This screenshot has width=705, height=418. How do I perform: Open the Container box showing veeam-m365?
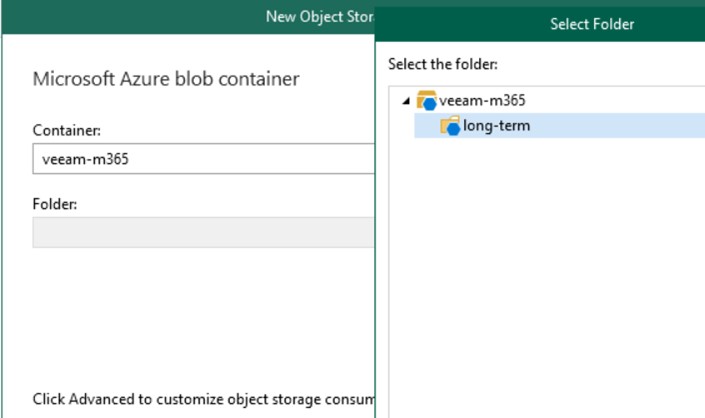click(200, 158)
